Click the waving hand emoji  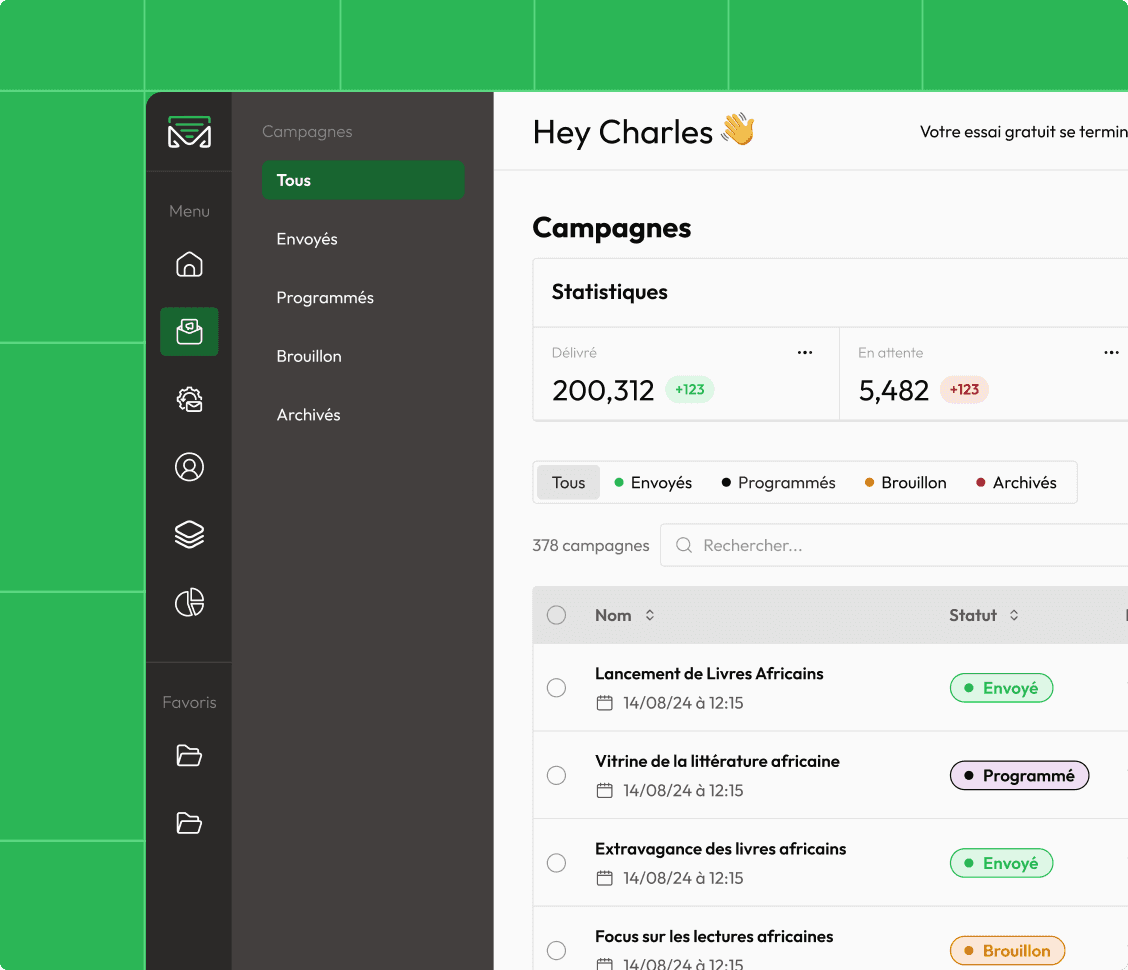(x=738, y=130)
